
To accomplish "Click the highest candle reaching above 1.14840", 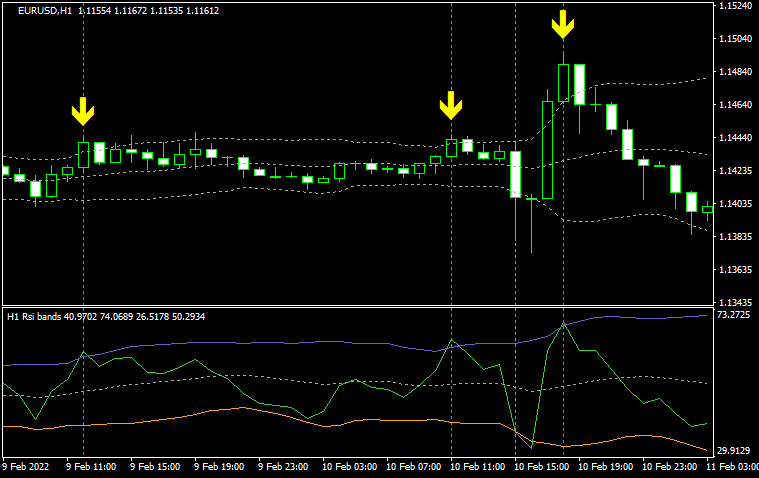I will (x=563, y=82).
